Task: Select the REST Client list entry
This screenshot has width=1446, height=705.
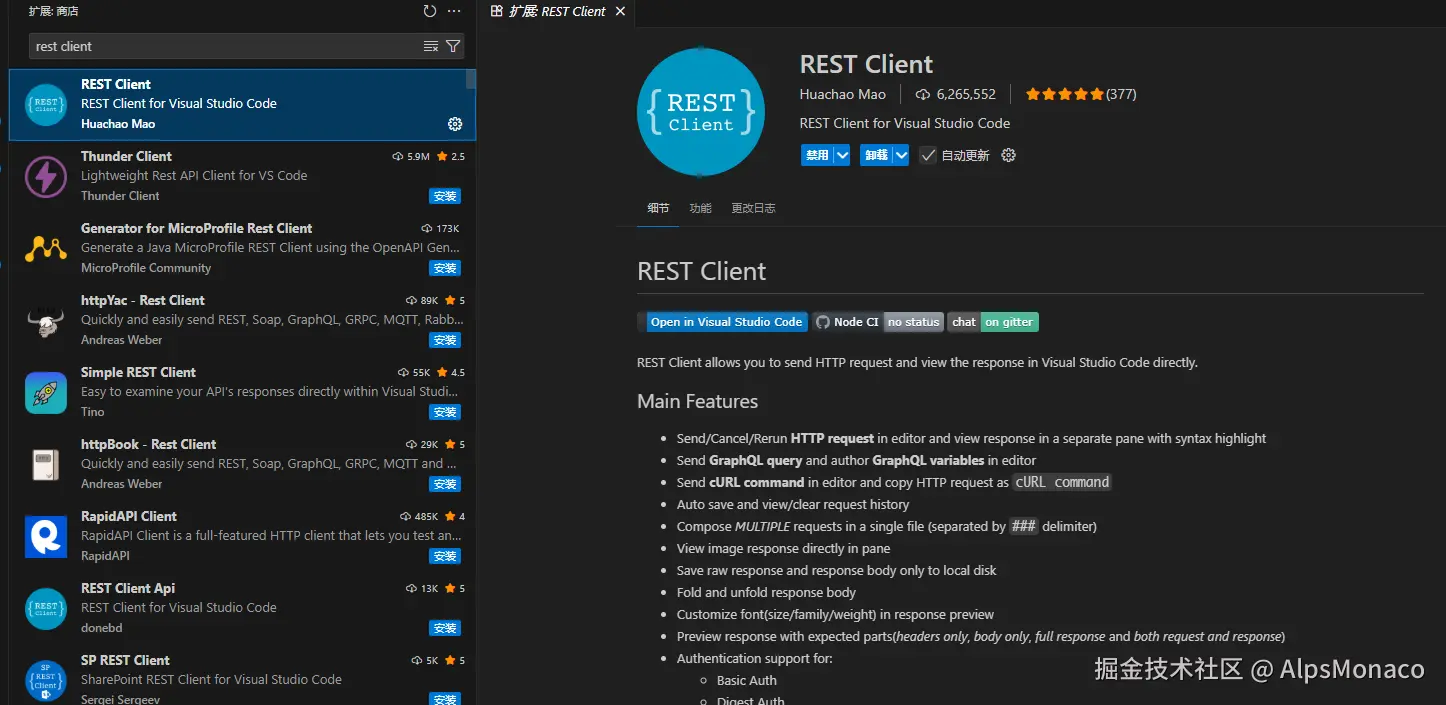Action: [242, 104]
